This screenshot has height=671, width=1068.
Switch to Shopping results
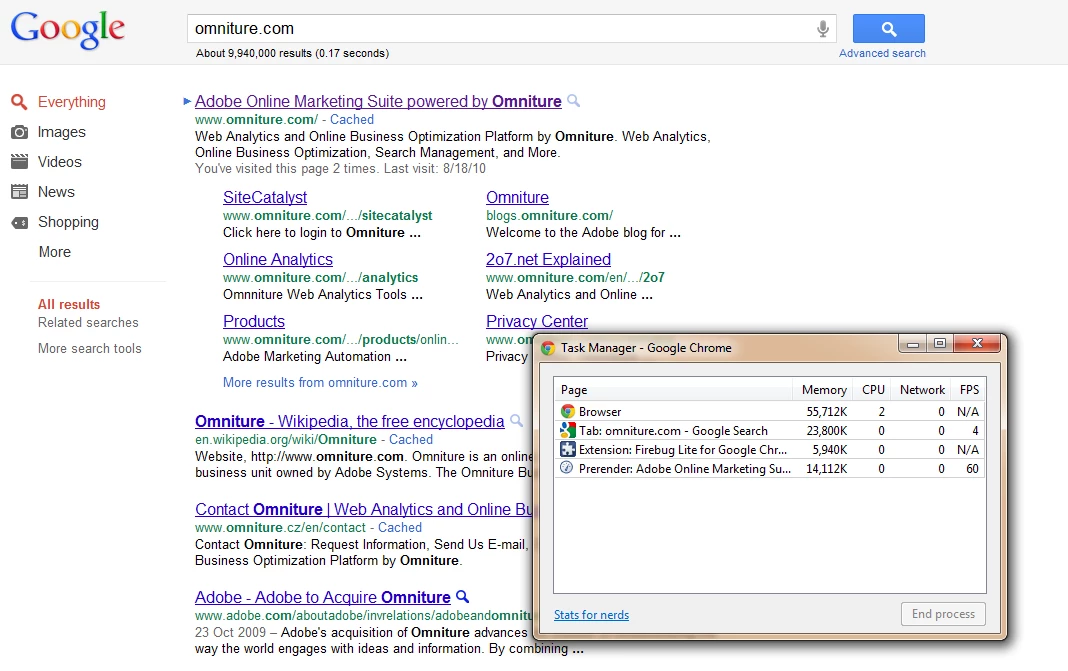[68, 222]
